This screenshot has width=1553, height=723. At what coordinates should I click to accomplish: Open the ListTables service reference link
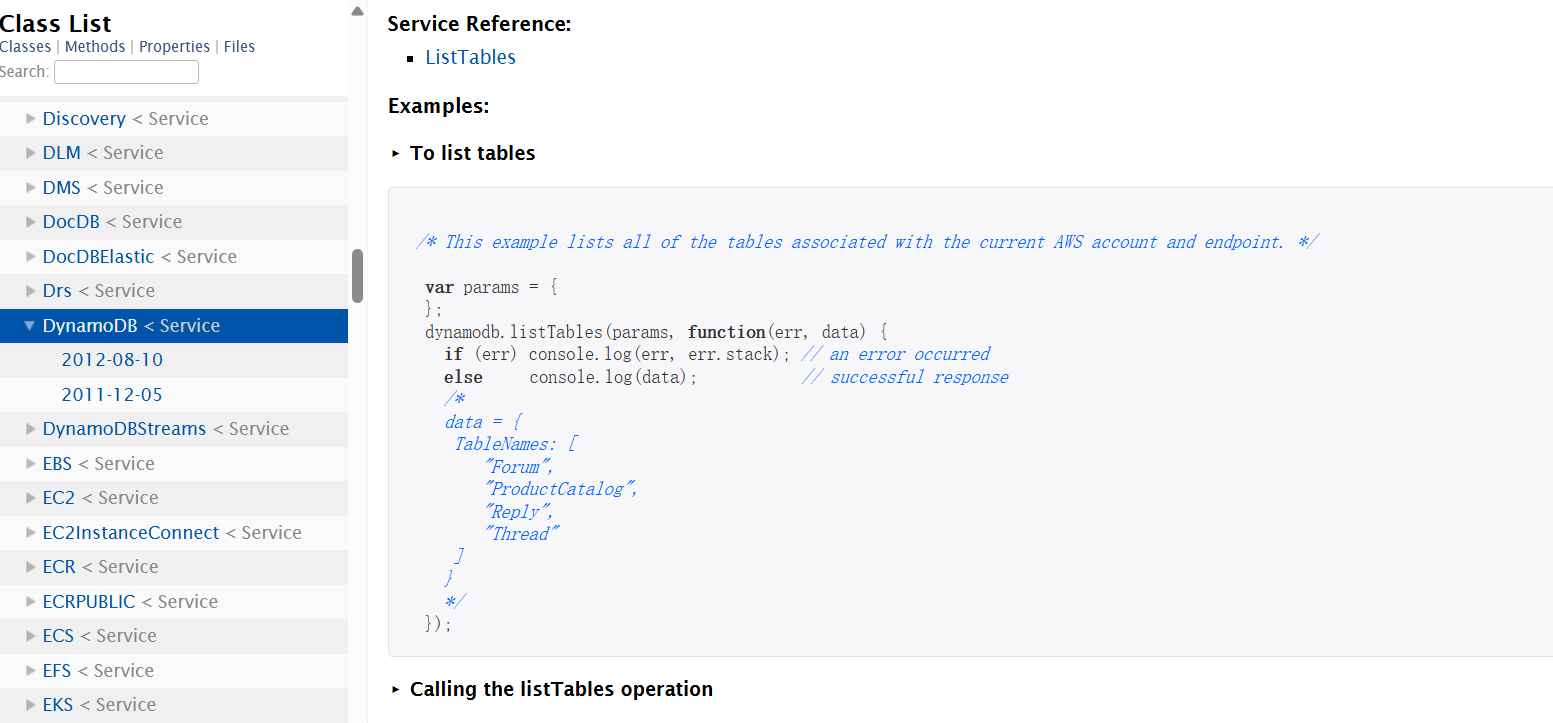point(470,57)
